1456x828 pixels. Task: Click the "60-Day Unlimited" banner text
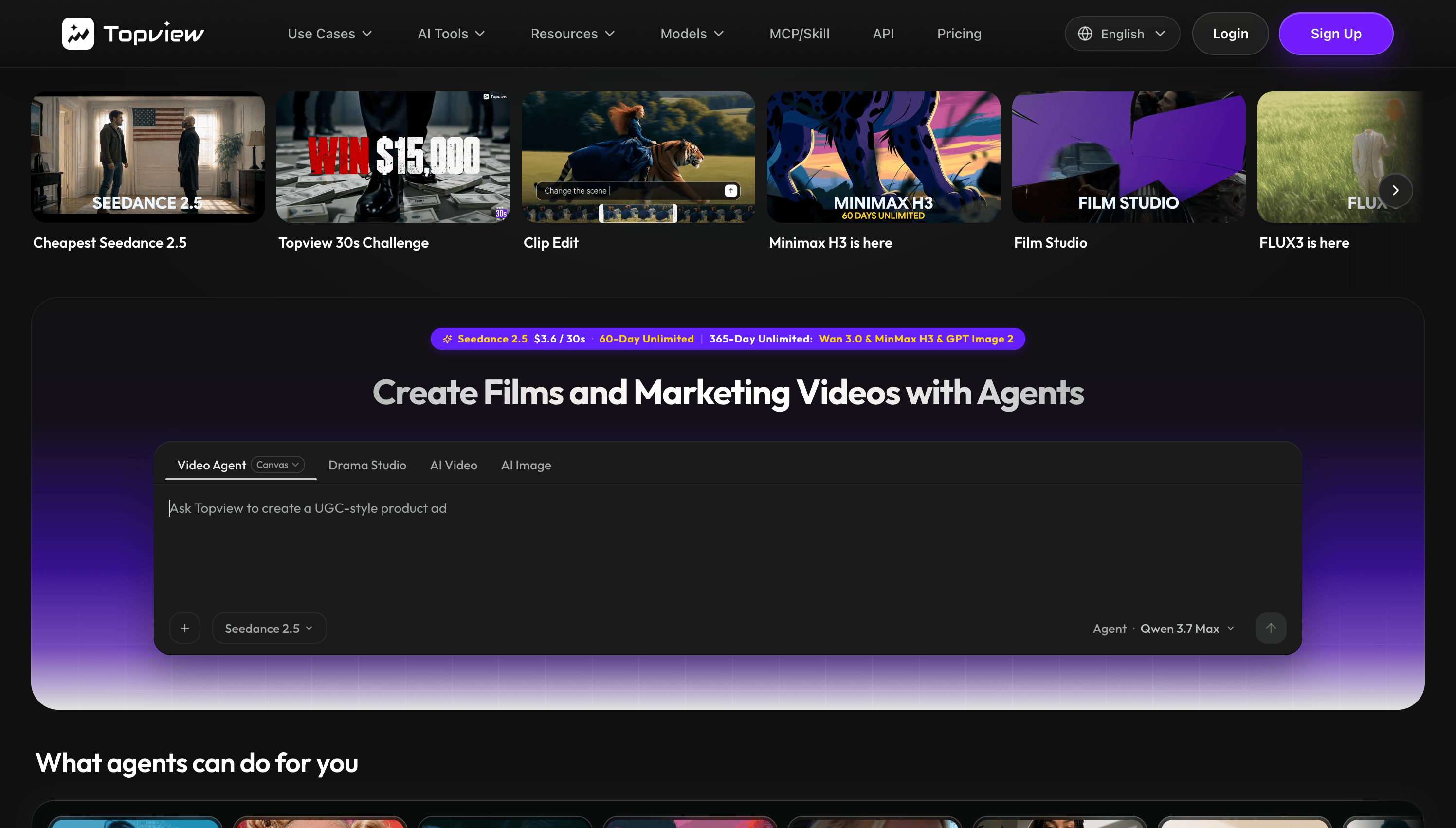click(646, 339)
